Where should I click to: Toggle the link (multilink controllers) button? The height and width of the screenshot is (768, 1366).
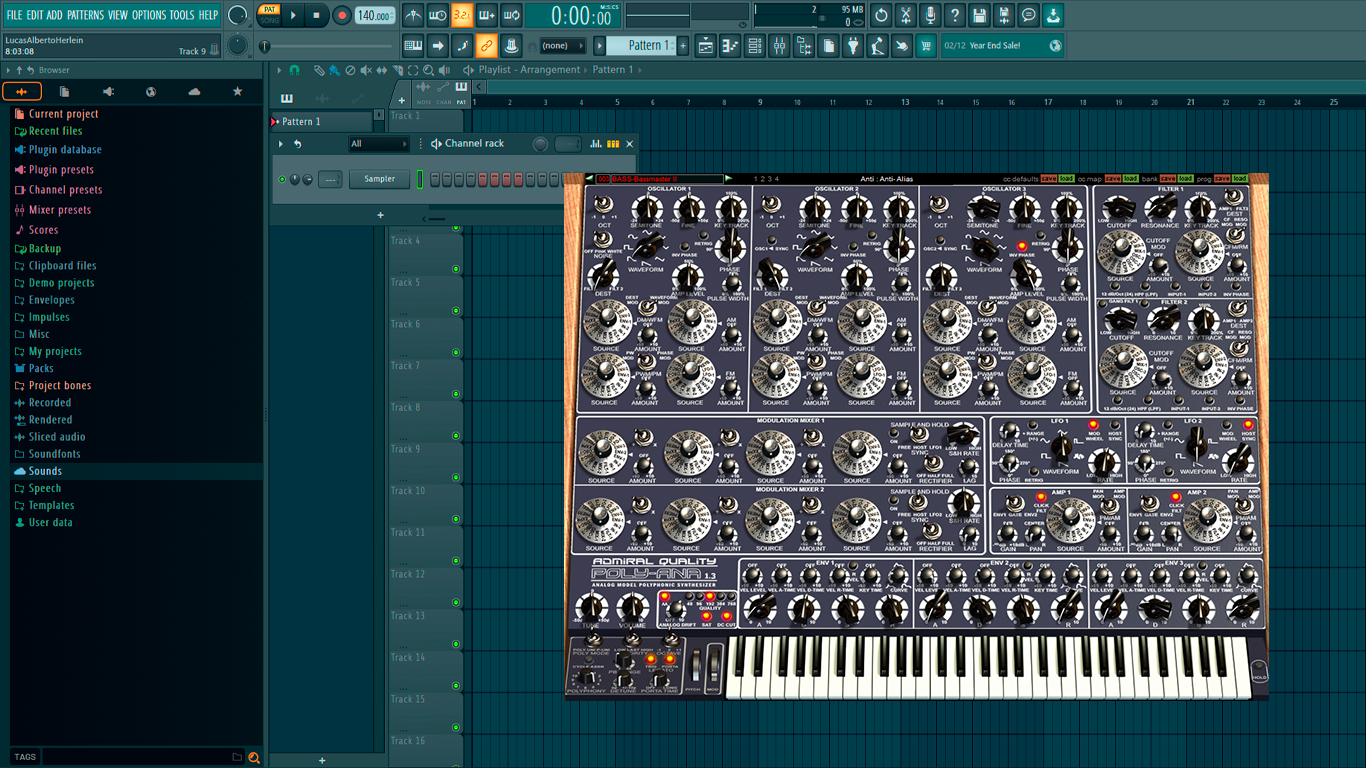pyautogui.click(x=486, y=45)
